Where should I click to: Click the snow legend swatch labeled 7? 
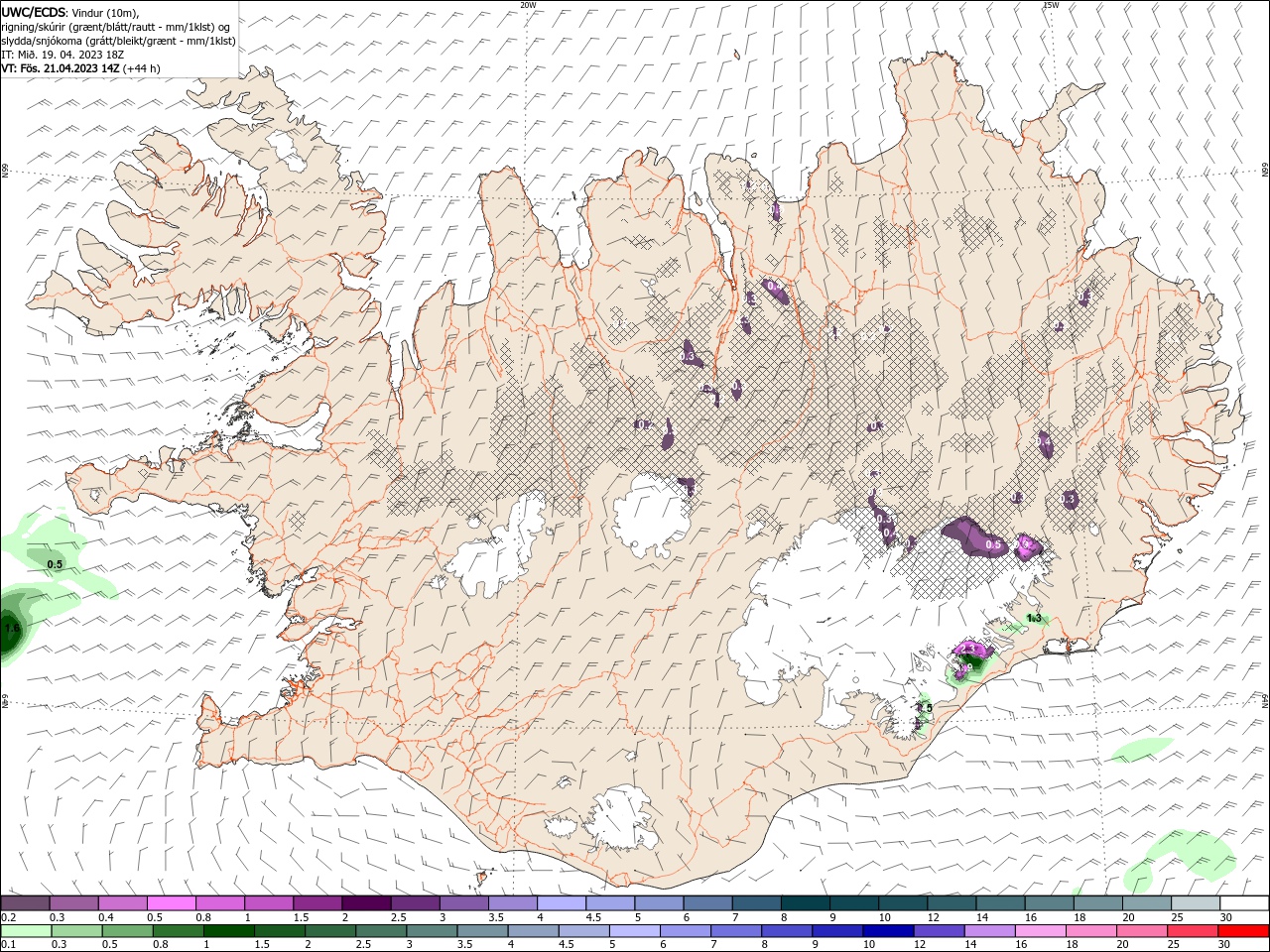pos(756,903)
